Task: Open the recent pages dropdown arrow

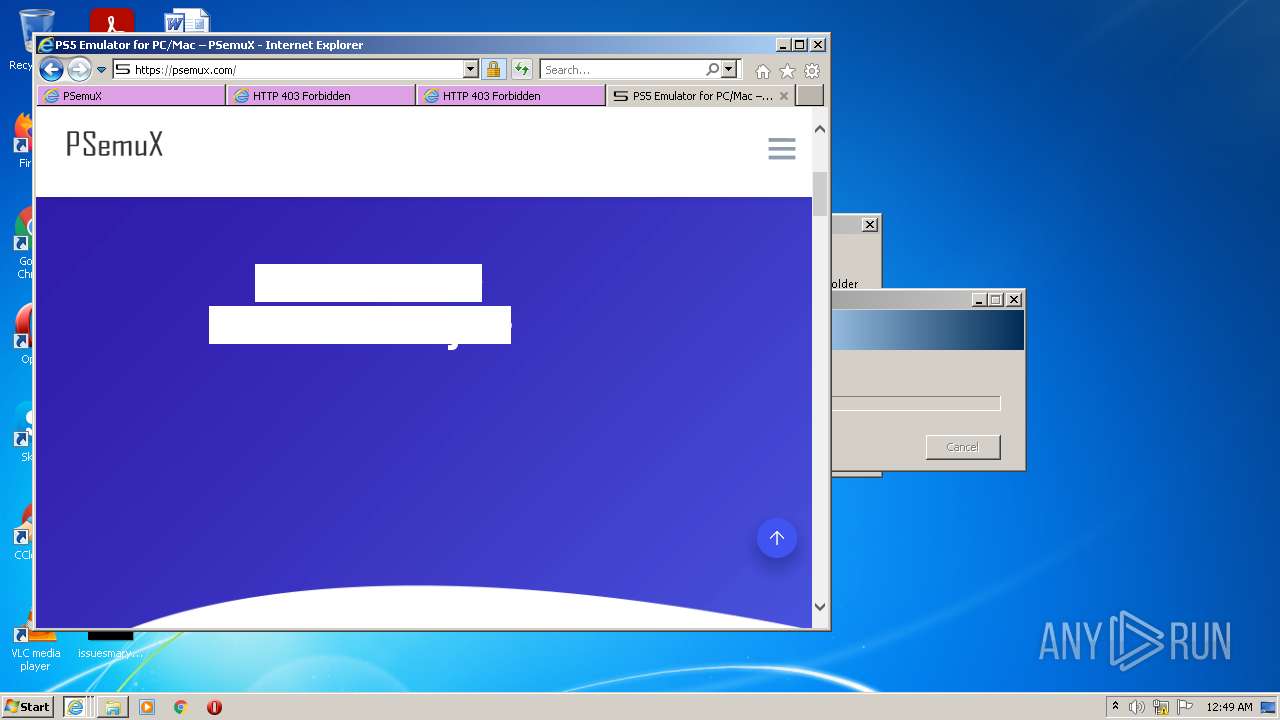Action: tap(101, 70)
